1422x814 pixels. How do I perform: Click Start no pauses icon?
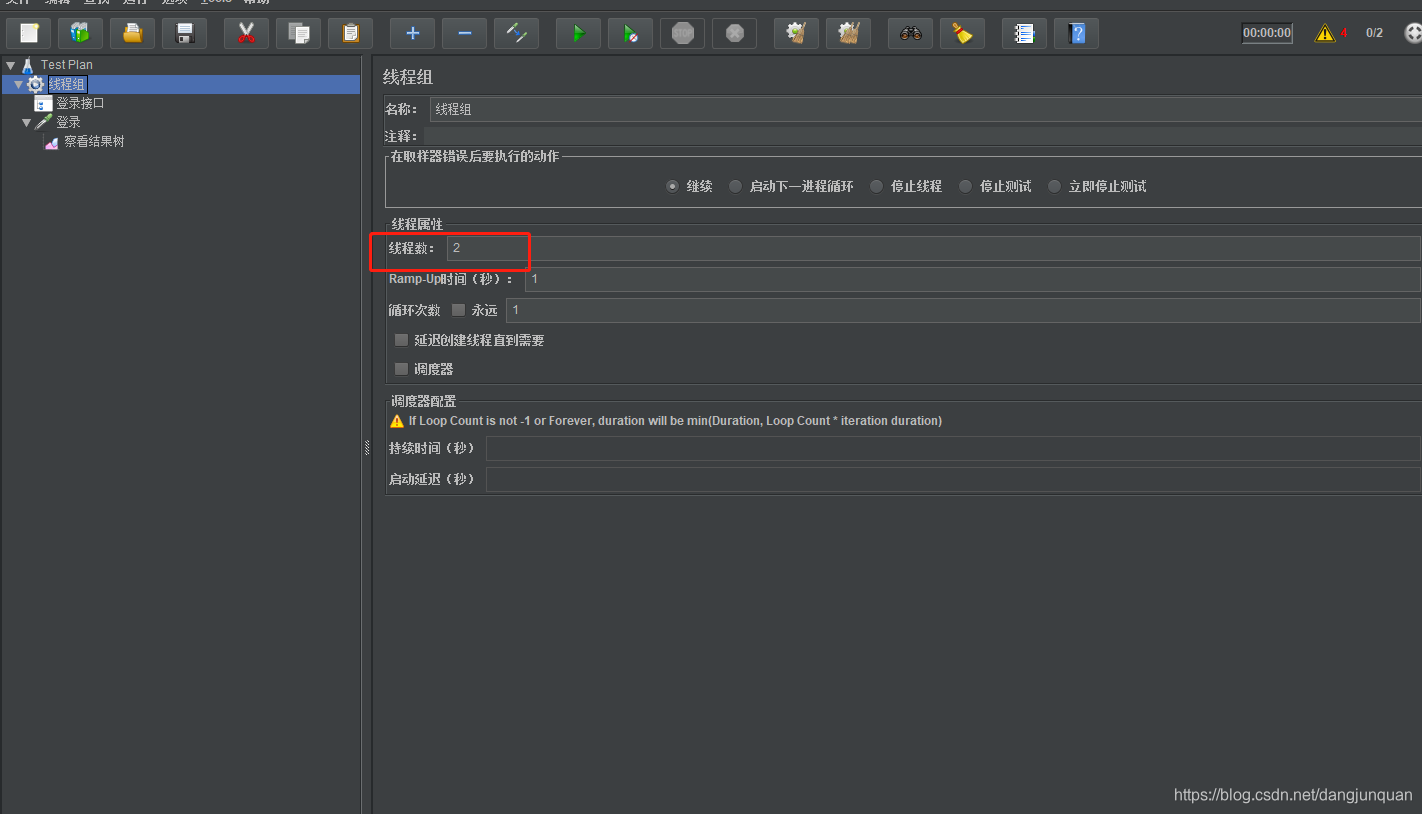631,33
